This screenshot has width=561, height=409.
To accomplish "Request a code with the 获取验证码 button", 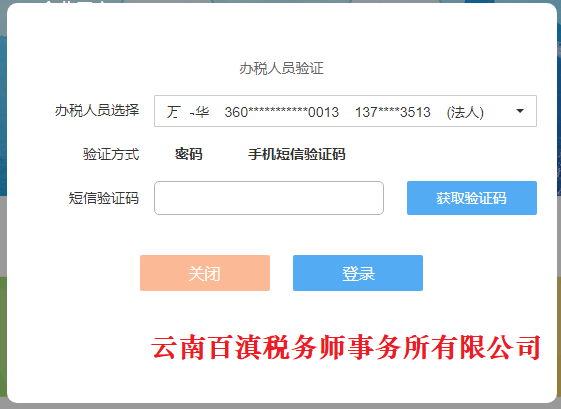I will (x=472, y=198).
